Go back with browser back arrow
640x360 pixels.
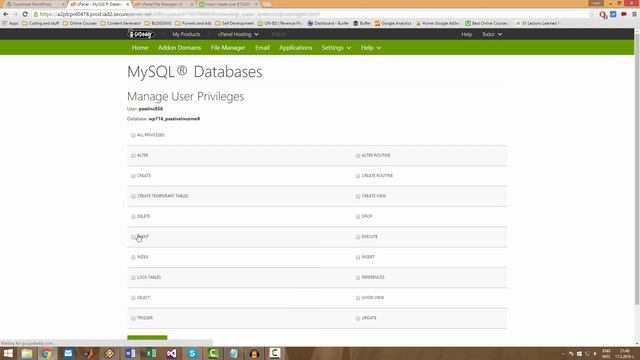[6, 14]
